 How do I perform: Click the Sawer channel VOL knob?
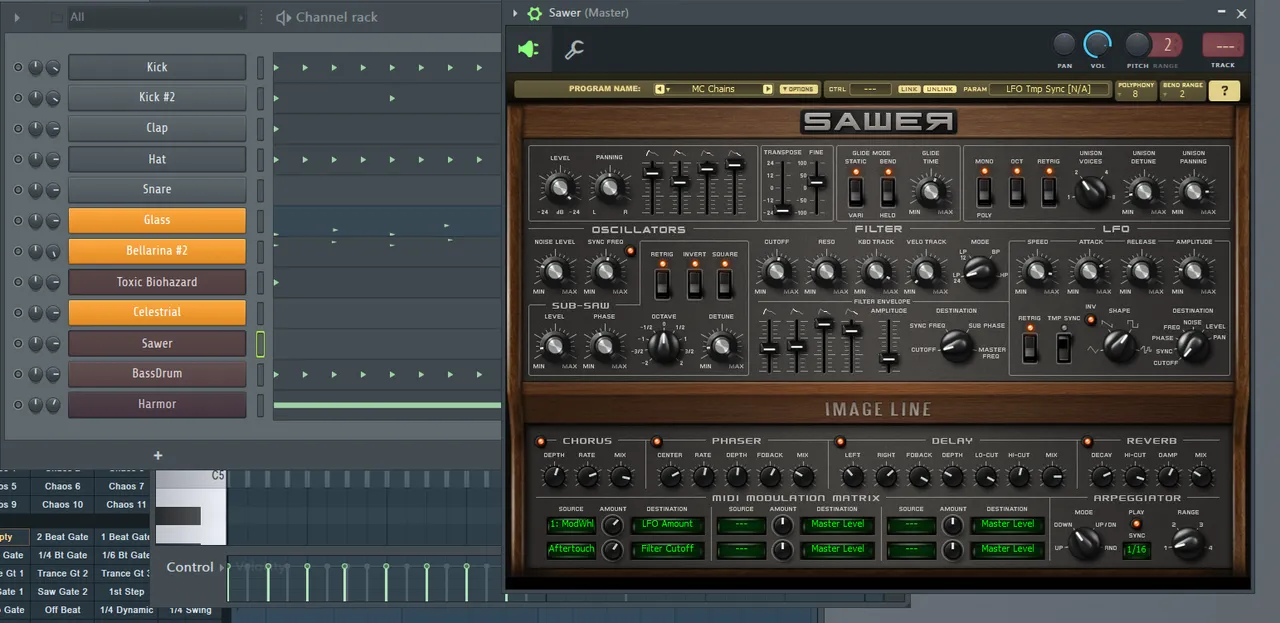[1098, 44]
